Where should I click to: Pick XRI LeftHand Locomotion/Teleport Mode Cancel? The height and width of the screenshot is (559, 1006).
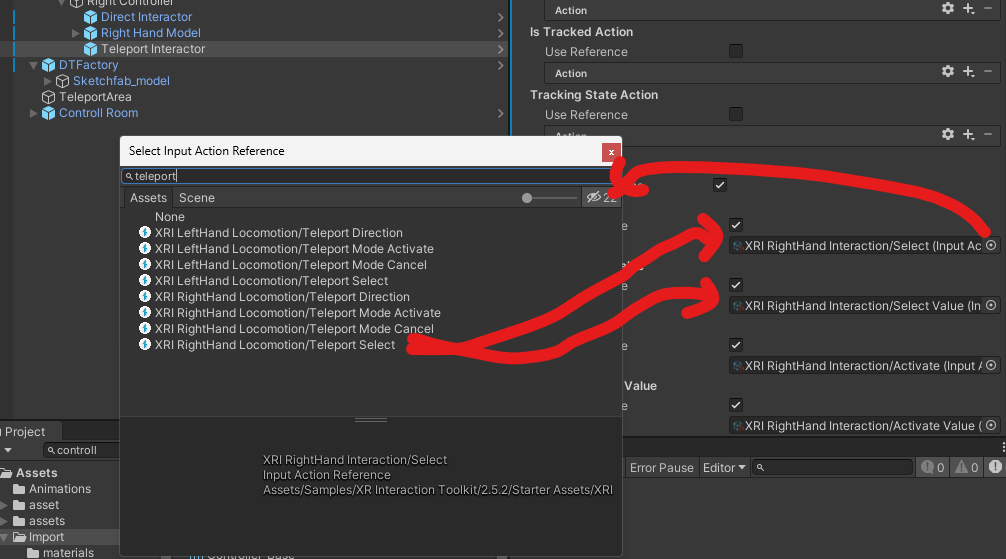[x=290, y=265]
